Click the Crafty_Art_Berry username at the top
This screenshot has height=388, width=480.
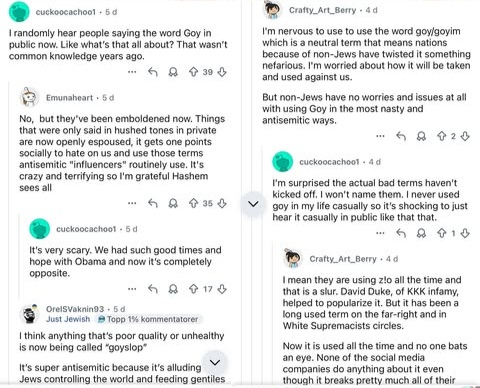322,10
